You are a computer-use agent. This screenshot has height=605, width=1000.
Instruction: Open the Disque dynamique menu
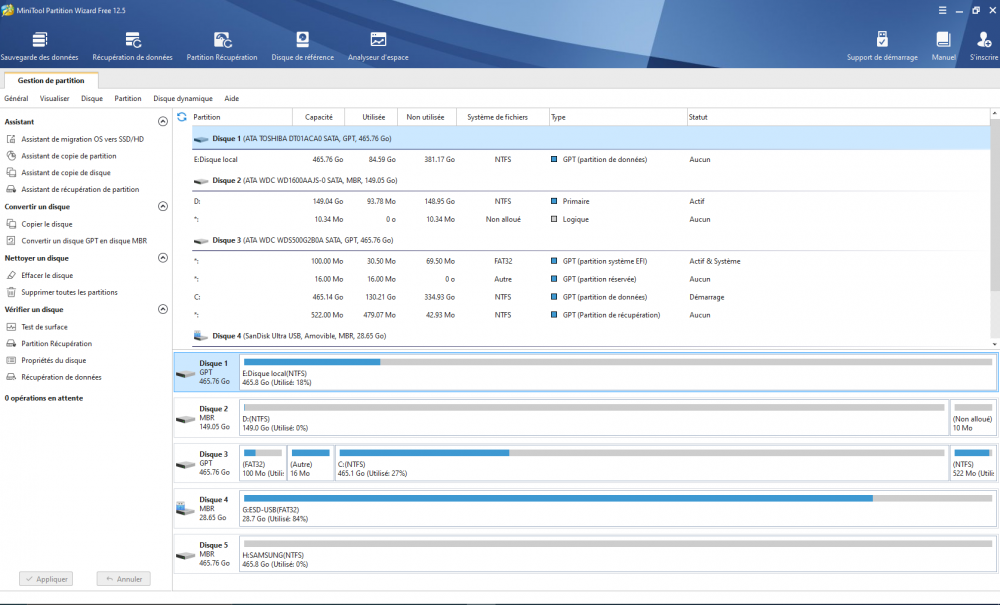(x=182, y=99)
